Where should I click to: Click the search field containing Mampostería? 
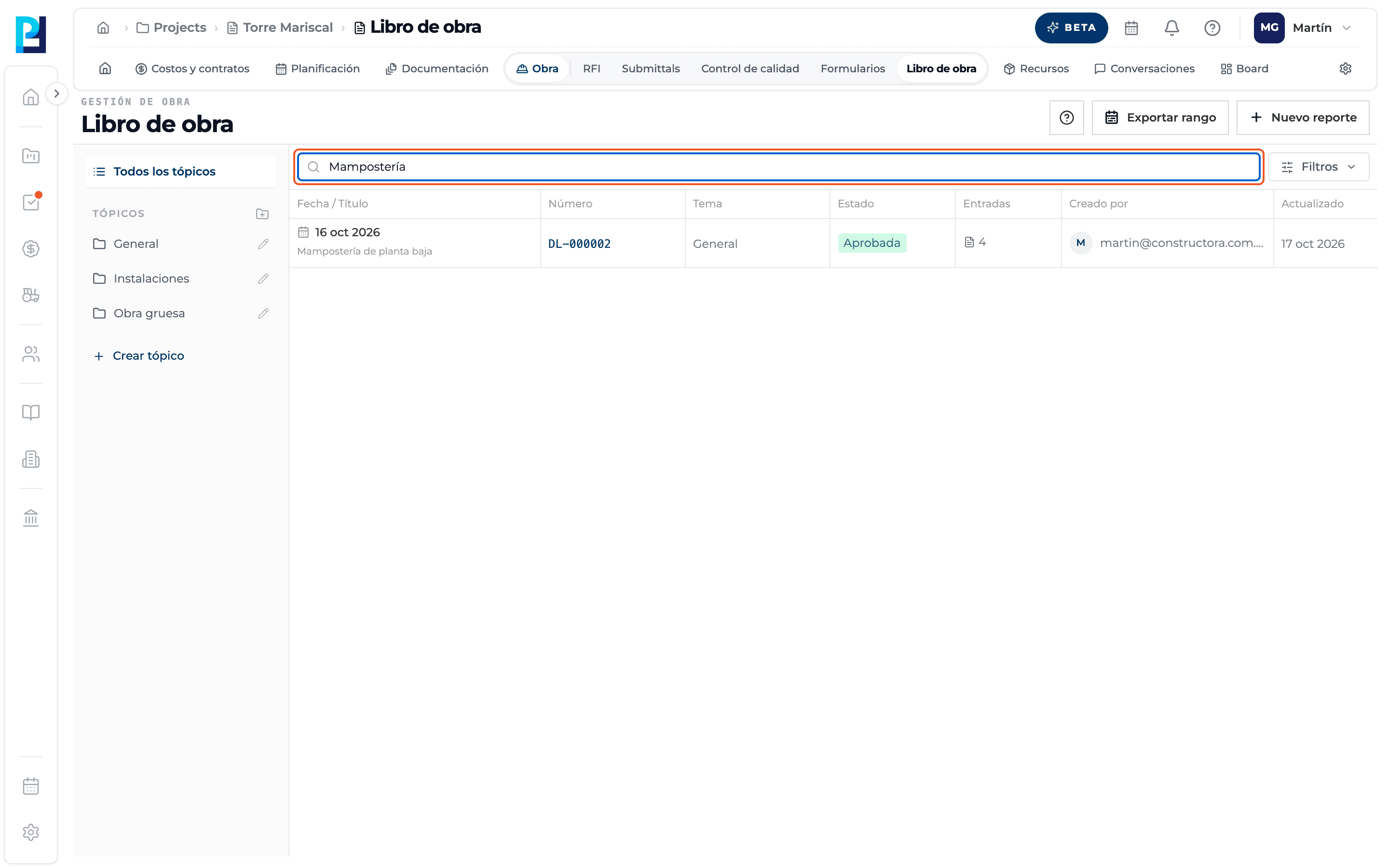778,167
